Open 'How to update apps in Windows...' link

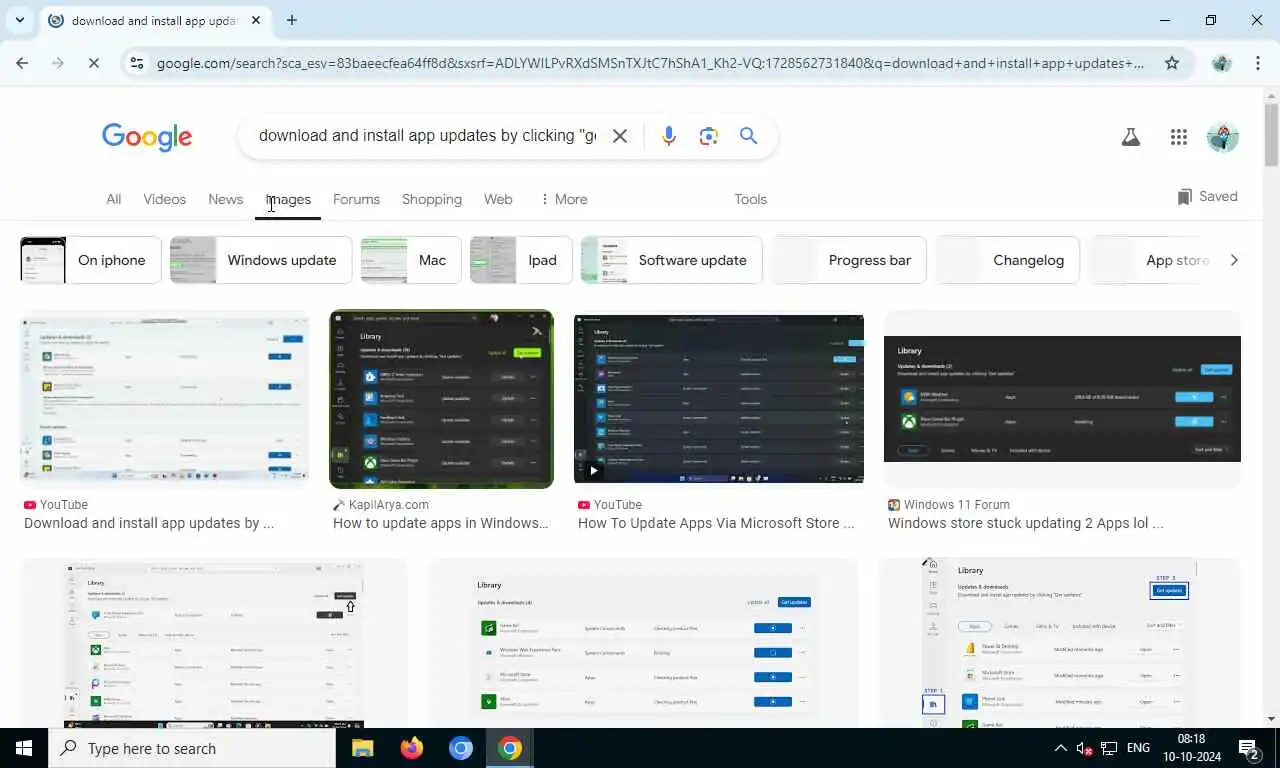[441, 523]
